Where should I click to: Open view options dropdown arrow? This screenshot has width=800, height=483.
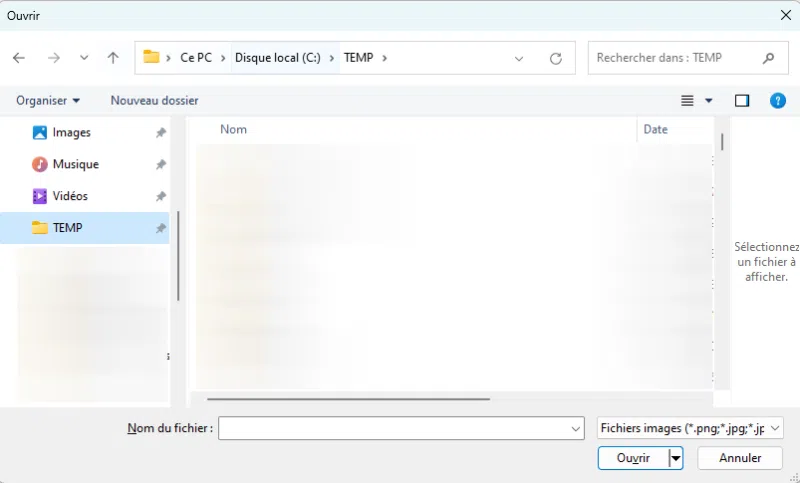(x=709, y=100)
